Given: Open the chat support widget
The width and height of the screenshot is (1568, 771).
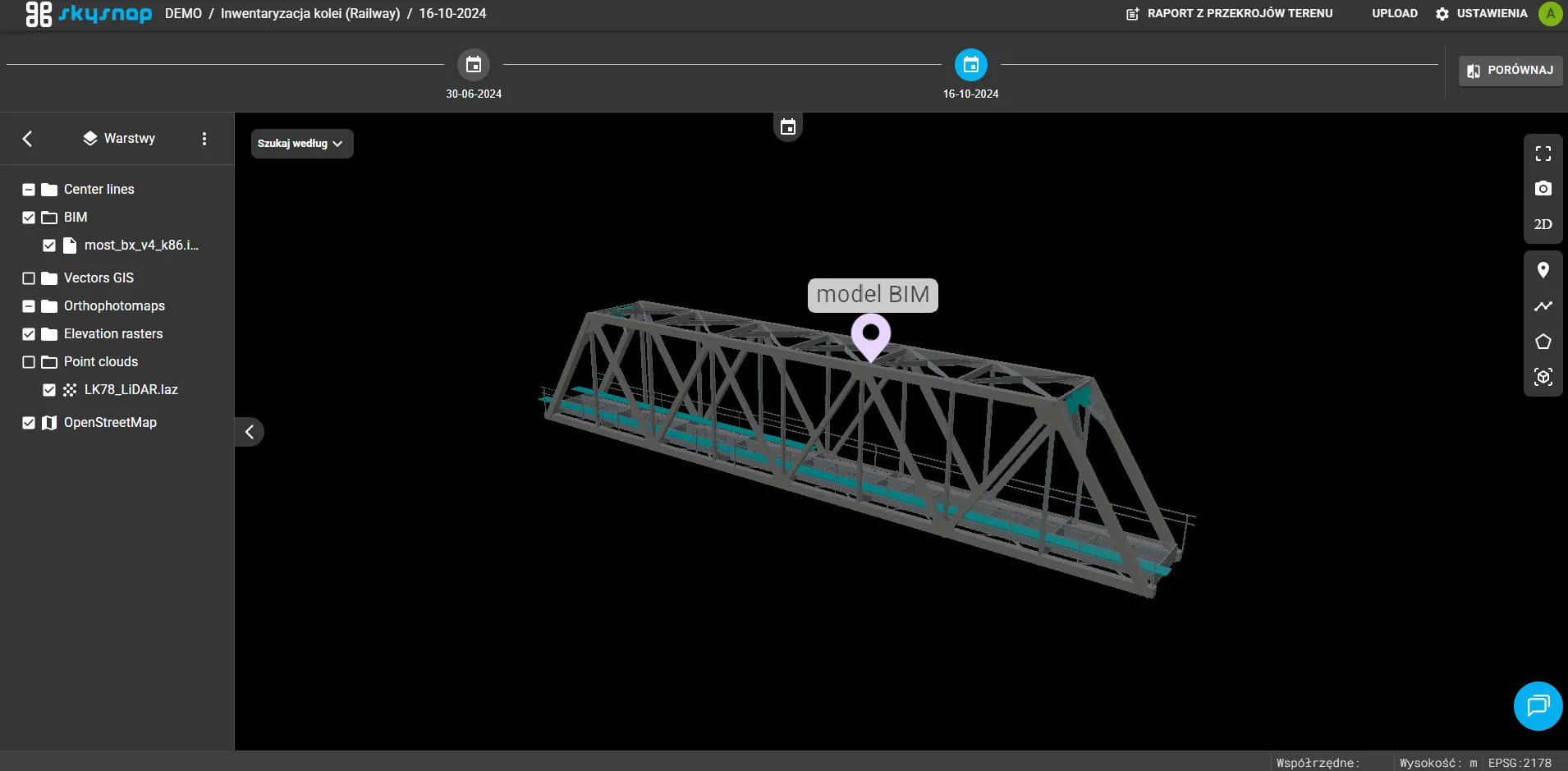Looking at the screenshot, I should (x=1537, y=705).
